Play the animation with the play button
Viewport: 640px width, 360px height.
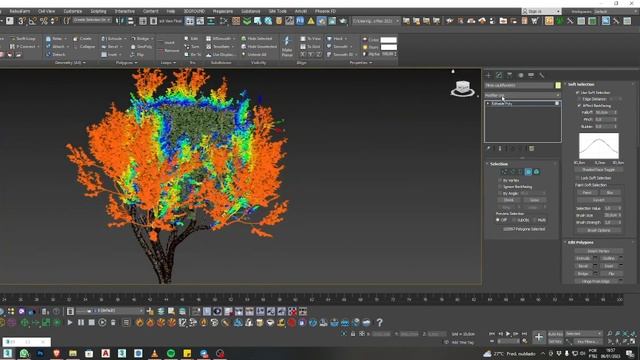pyautogui.click(x=508, y=334)
